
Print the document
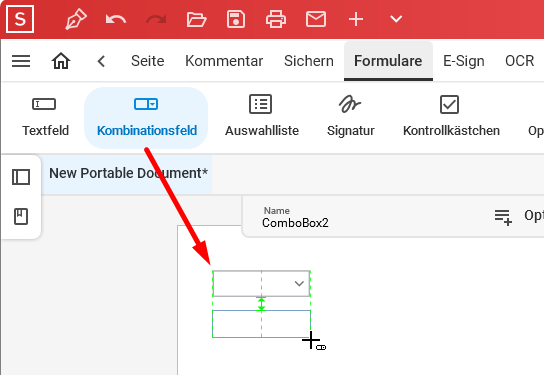click(276, 19)
